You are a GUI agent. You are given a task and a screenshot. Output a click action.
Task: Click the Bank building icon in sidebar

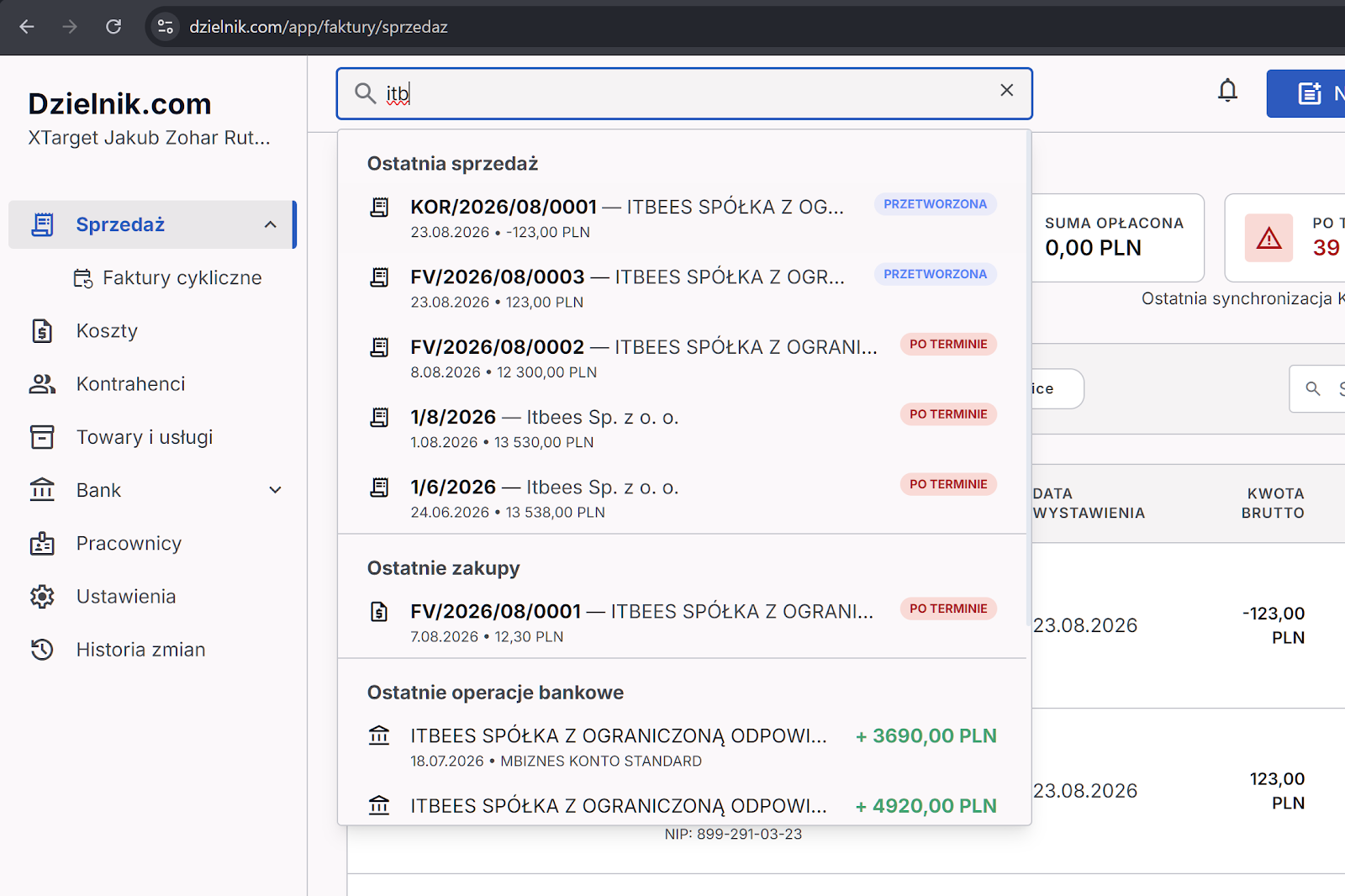(x=42, y=489)
